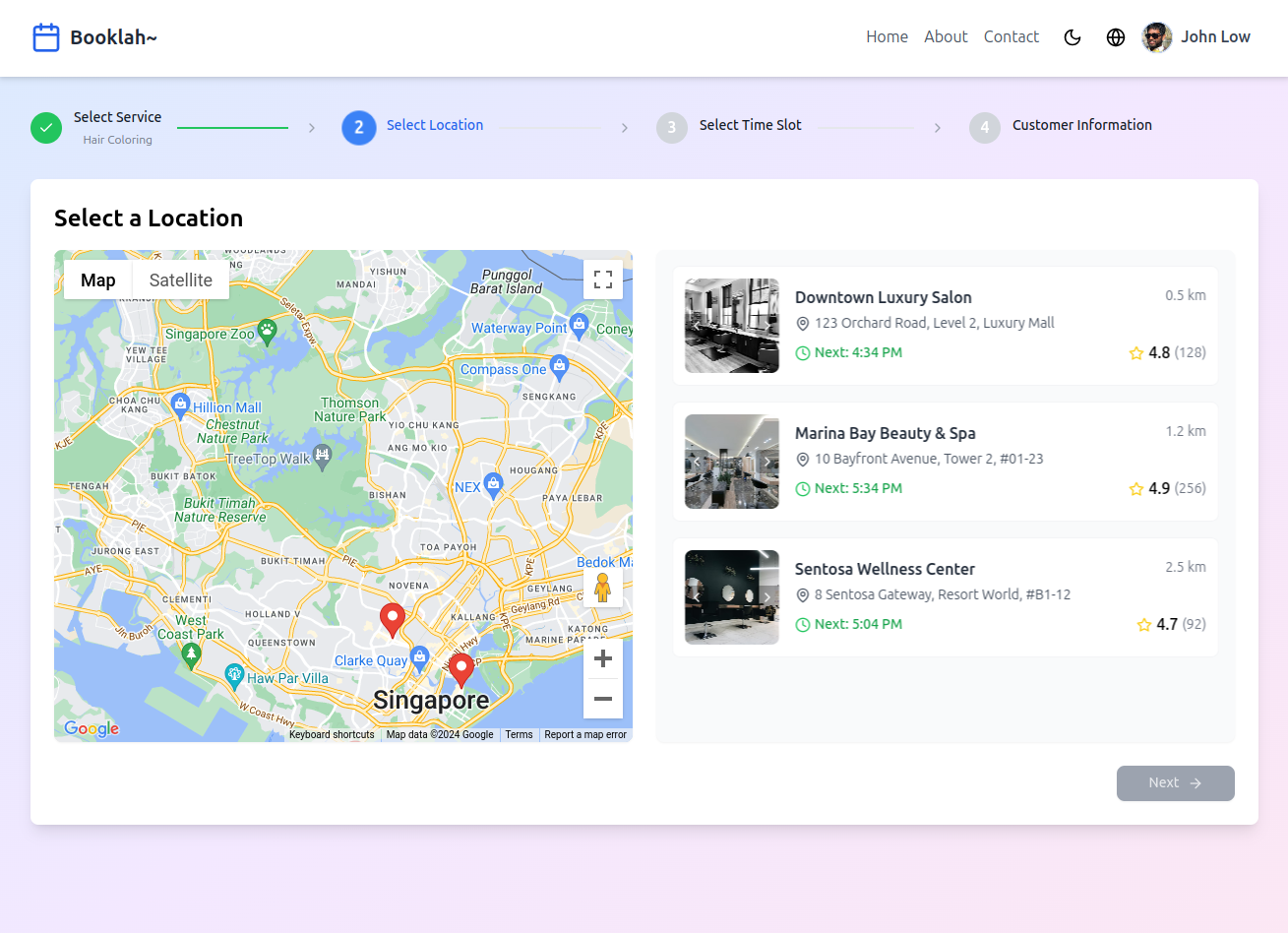Click the Haw Par Villa marker
This screenshot has width=1288, height=933.
point(234,674)
